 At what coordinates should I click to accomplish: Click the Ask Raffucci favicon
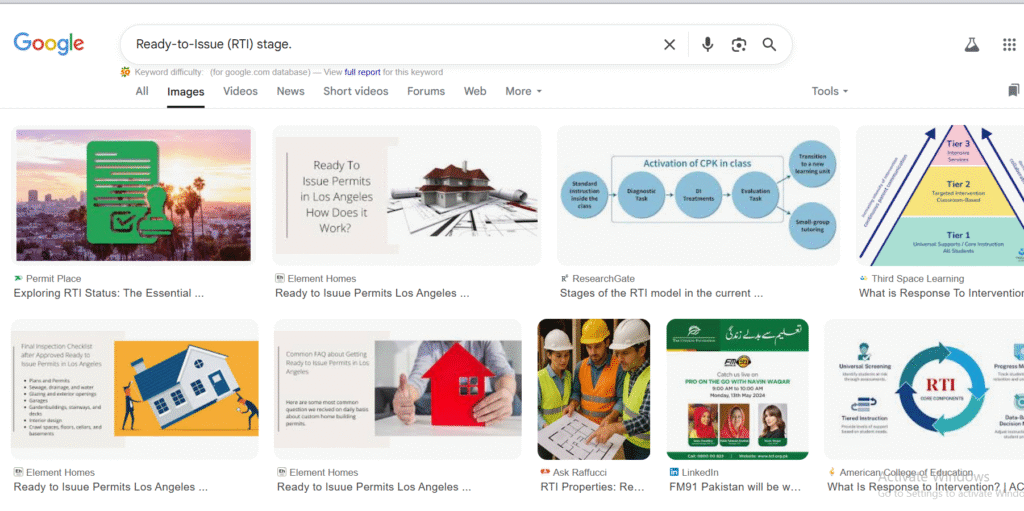pos(545,472)
